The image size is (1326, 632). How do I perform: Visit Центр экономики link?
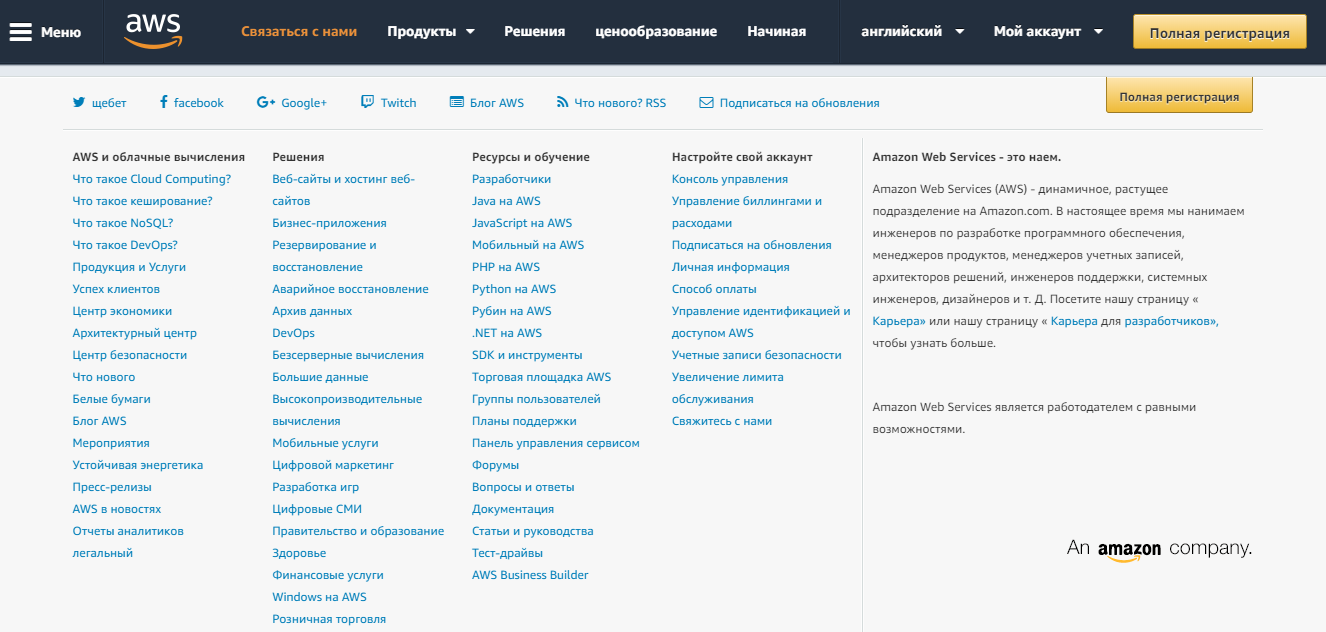pos(122,311)
